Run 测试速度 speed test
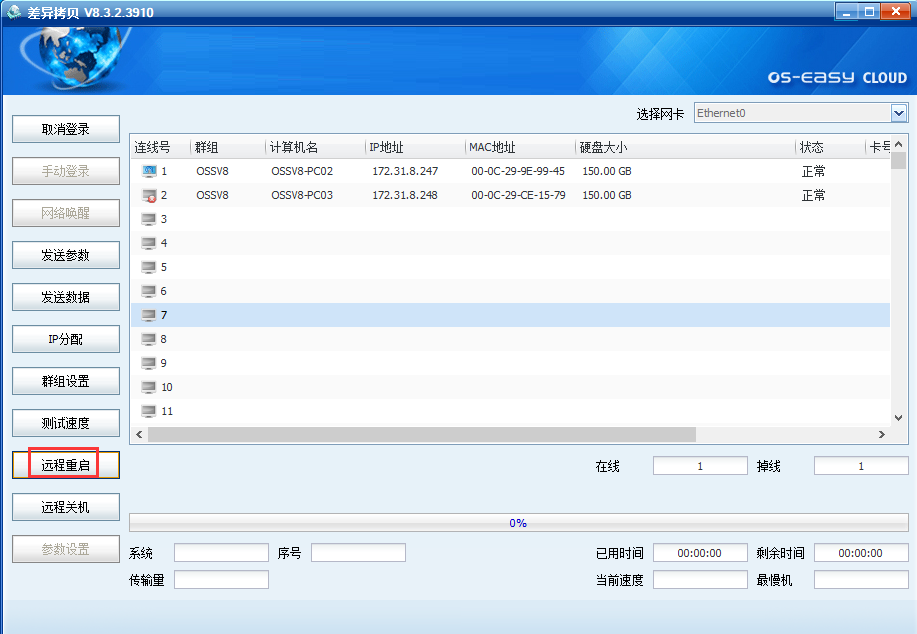917x634 pixels. tap(65, 423)
